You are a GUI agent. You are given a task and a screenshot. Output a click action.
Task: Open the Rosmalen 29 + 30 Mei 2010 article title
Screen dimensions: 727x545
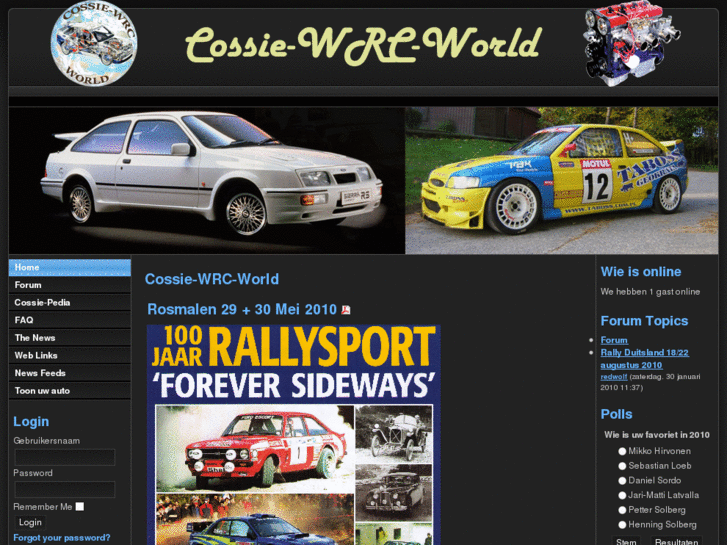coord(242,309)
